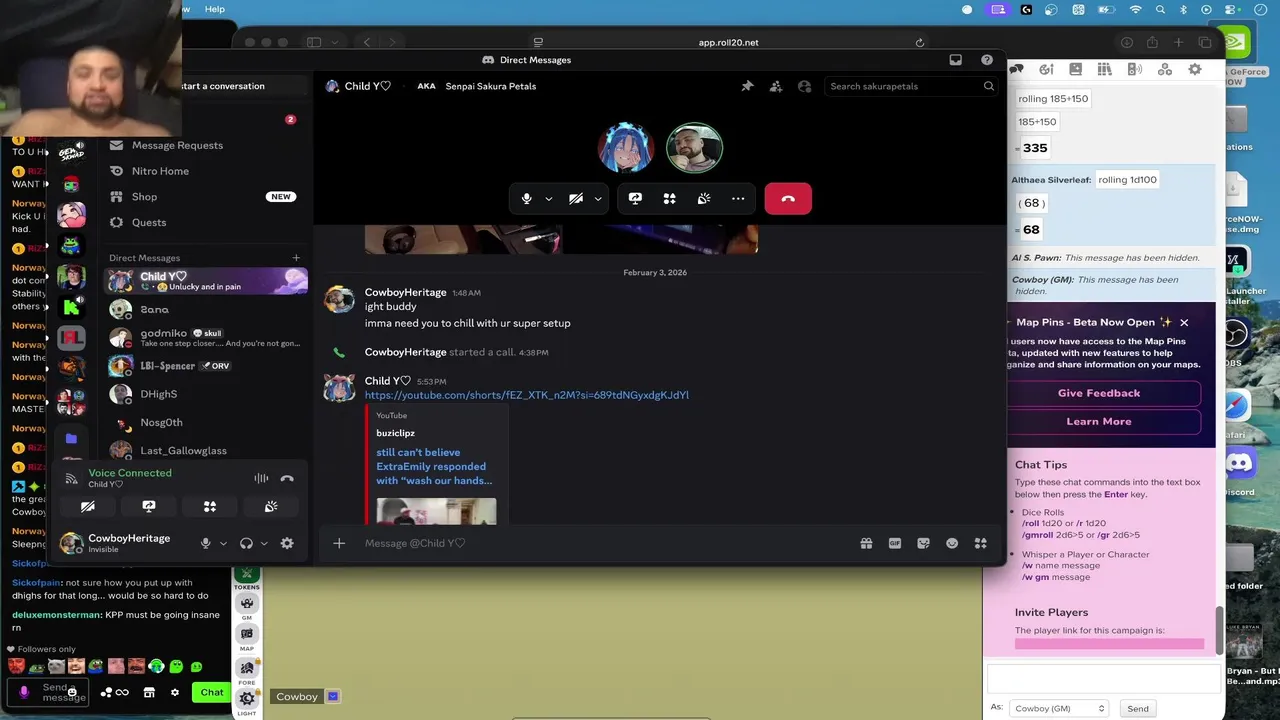Open soundboard from Voice Connected panel
This screenshot has width=1280, height=720.
point(271,507)
